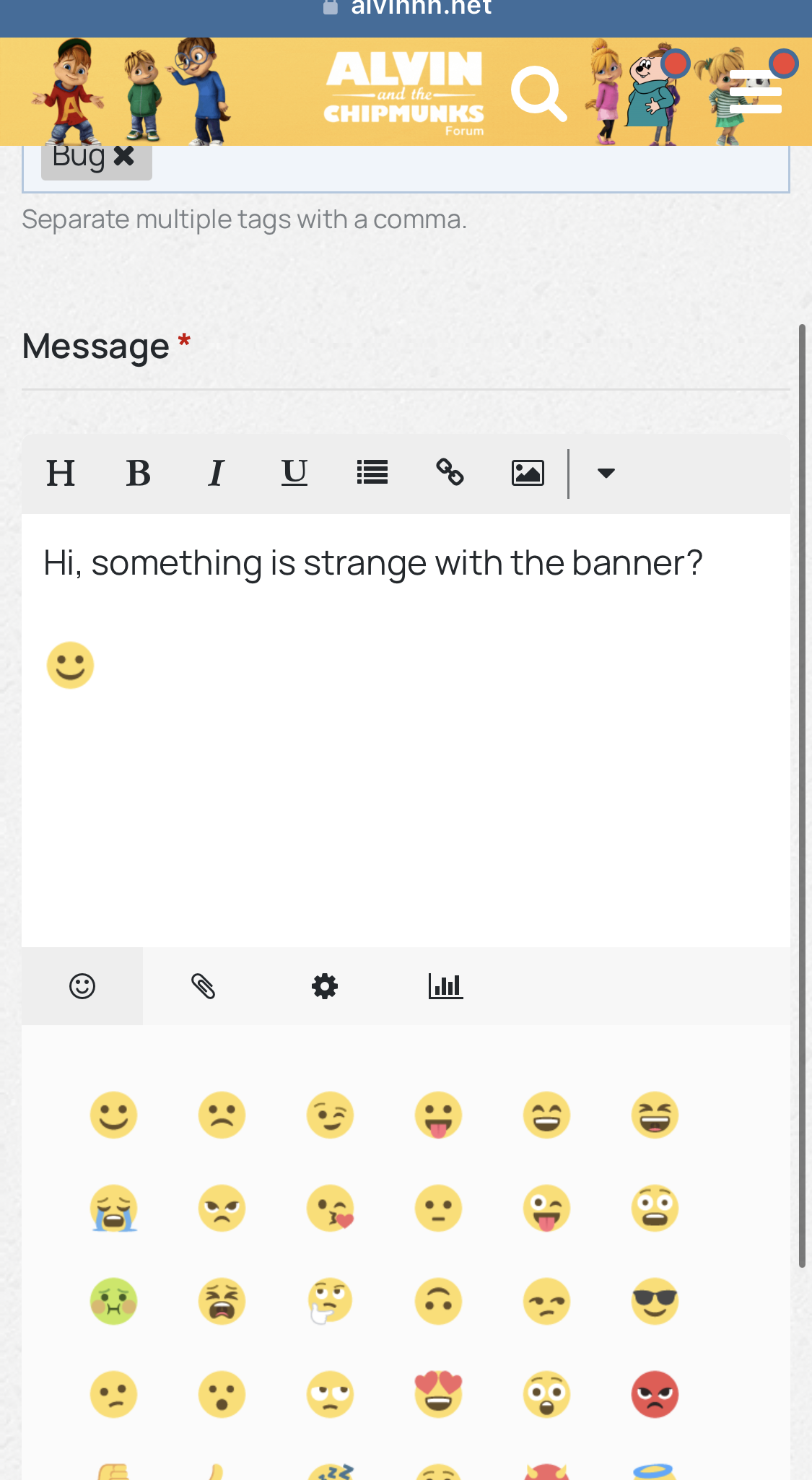Insert a bulleted list
Image resolution: width=812 pixels, height=1480 pixels.
pyautogui.click(x=372, y=474)
